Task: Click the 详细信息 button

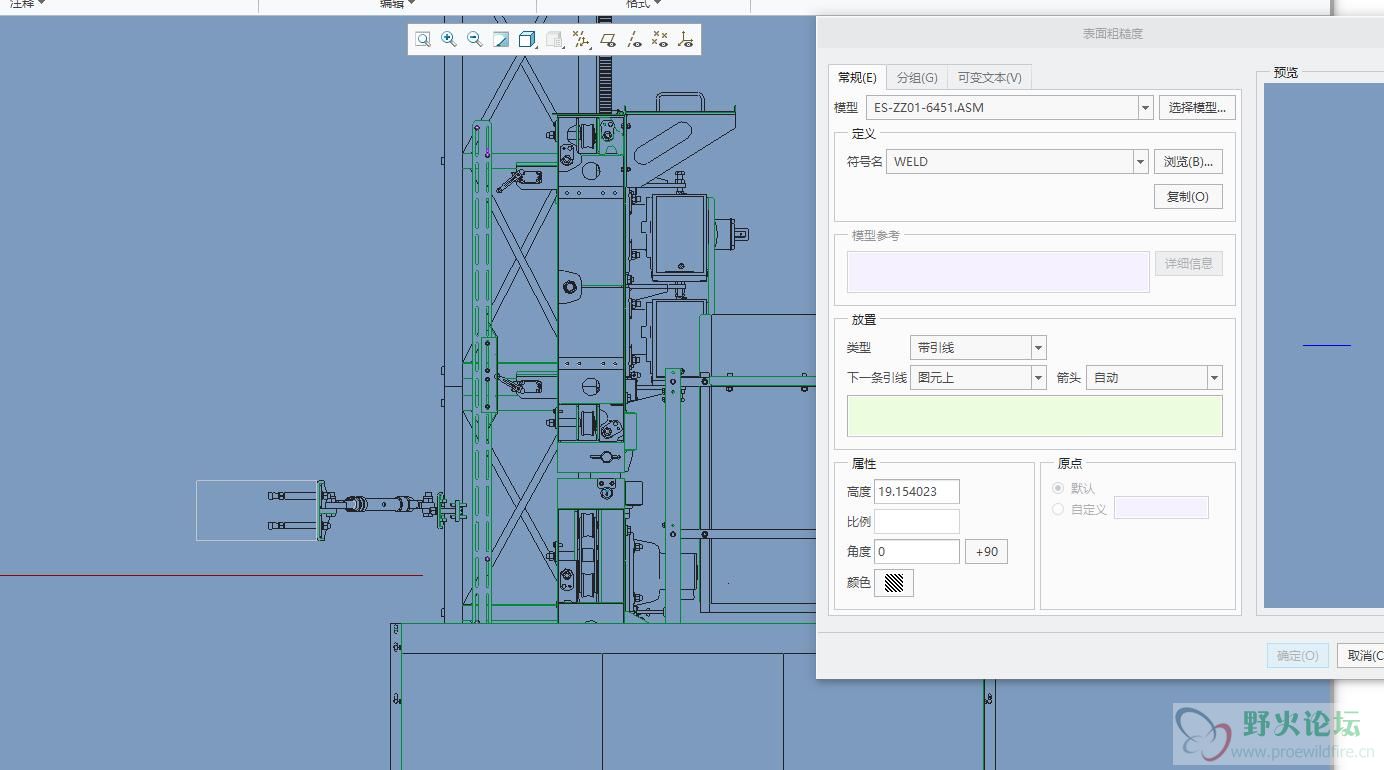Action: click(1189, 263)
